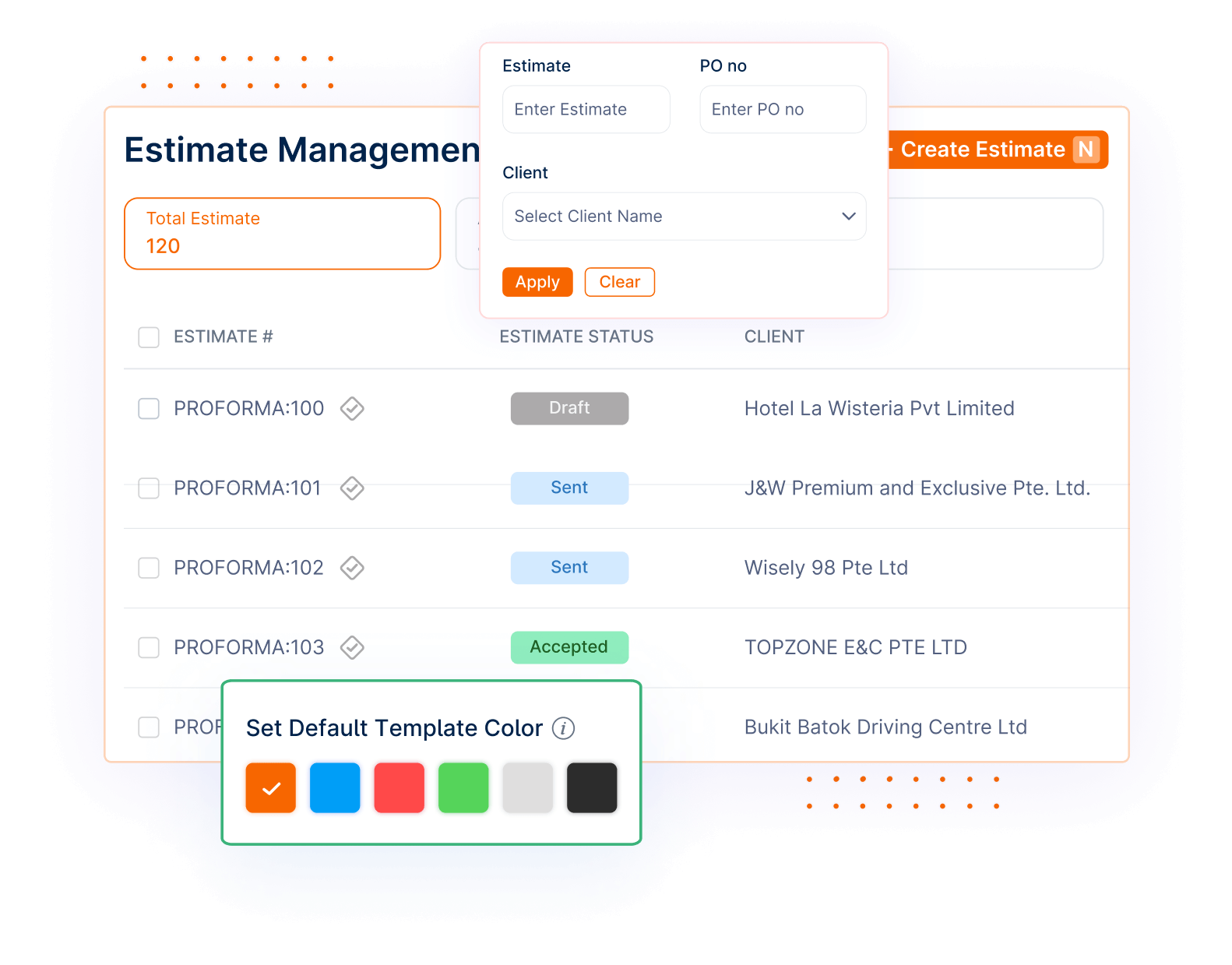Click the PROFORMA:102 estimate number
The width and height of the screenshot is (1232, 965).
248,568
